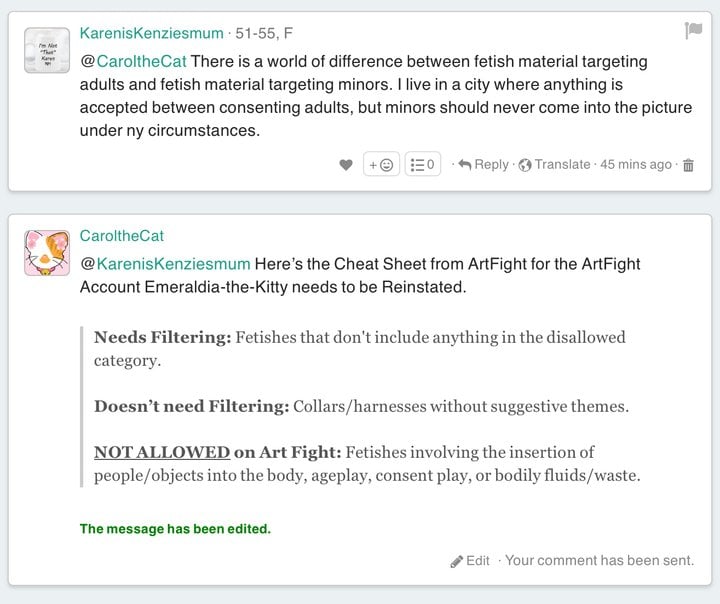
Task: Click the Translate text link
Action: (x=562, y=164)
